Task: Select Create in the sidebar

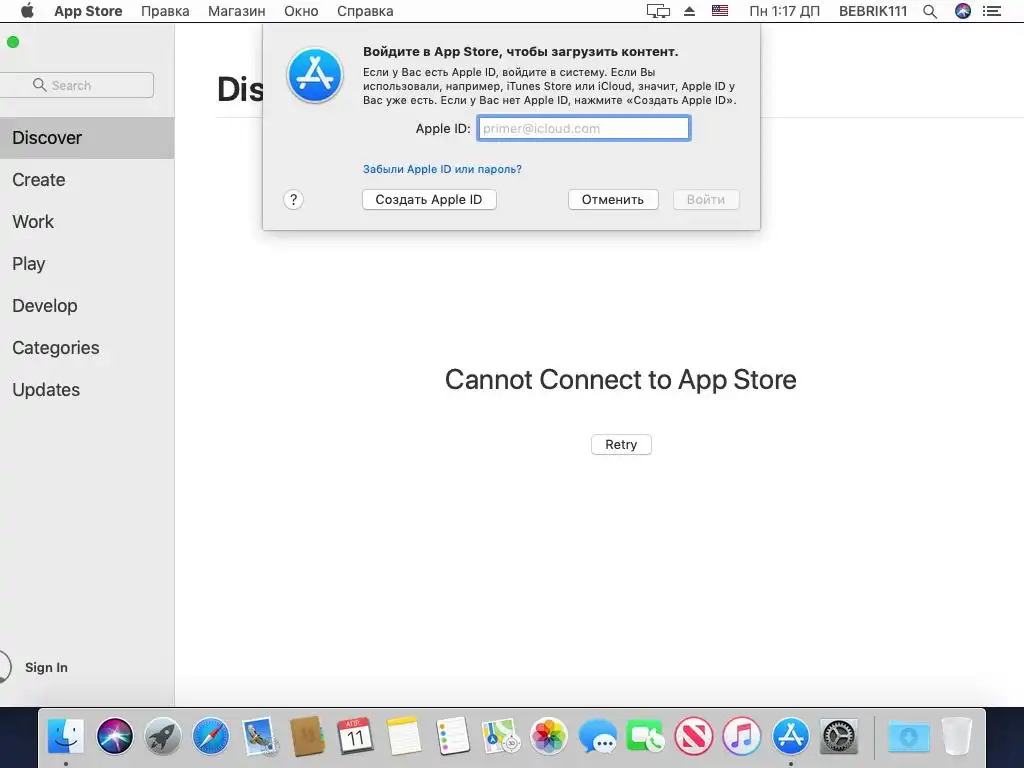Action: tap(87, 180)
